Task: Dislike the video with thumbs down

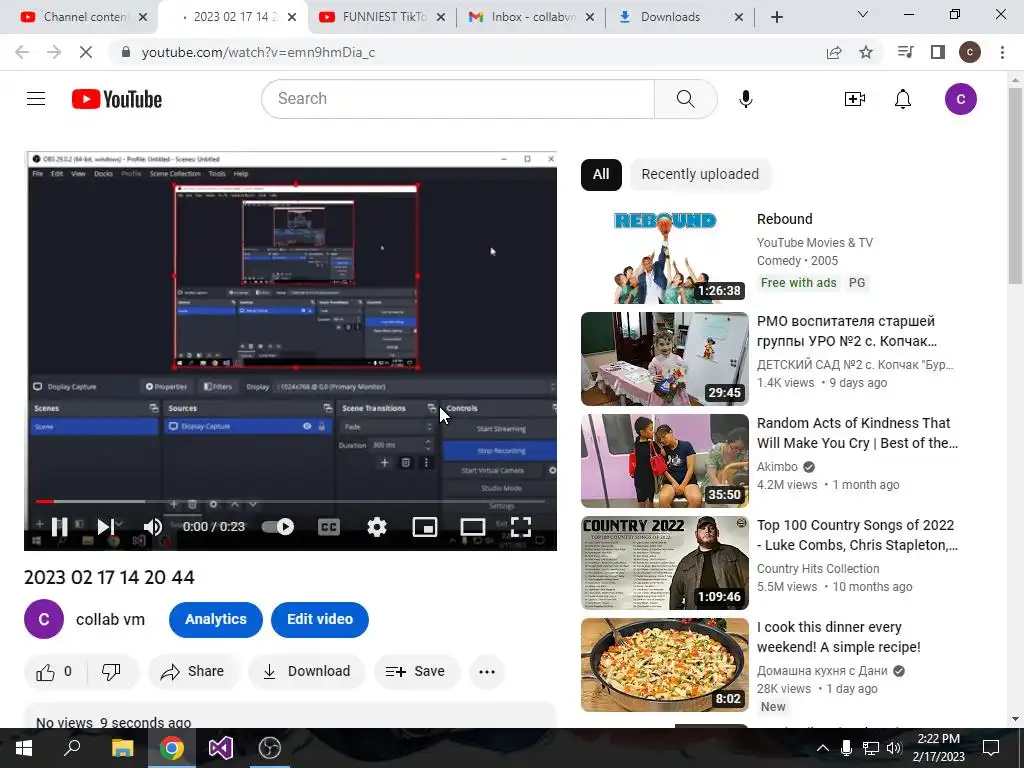Action: coord(111,671)
